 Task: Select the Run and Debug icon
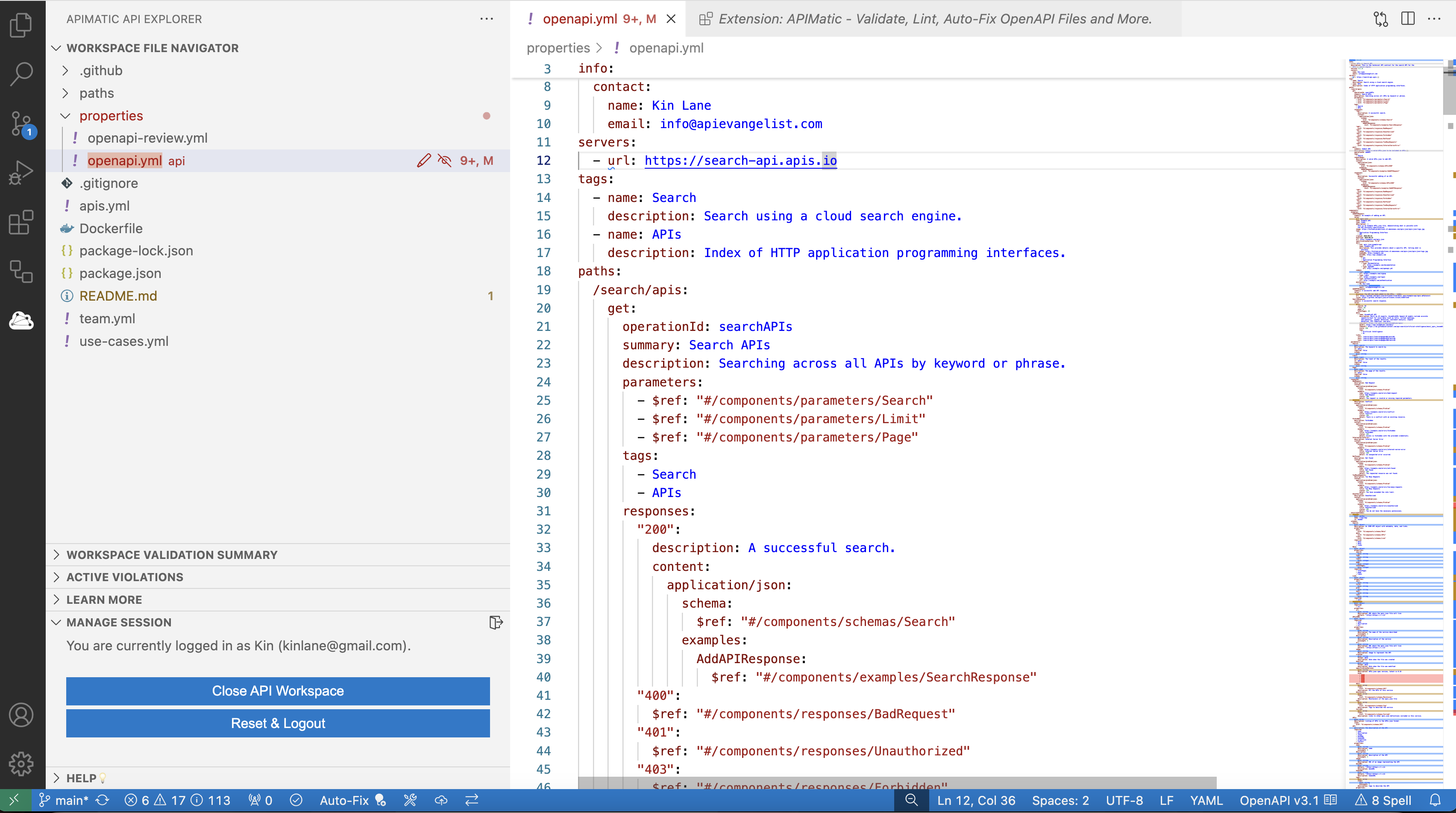point(21,172)
